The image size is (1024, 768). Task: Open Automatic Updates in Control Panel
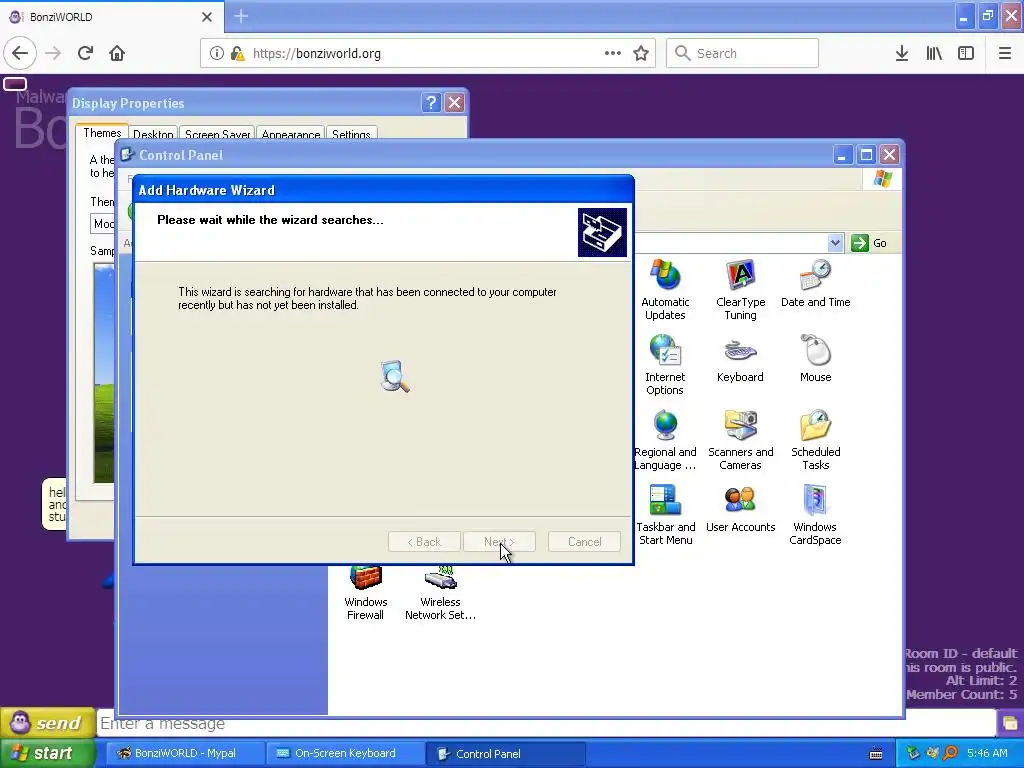pyautogui.click(x=665, y=289)
